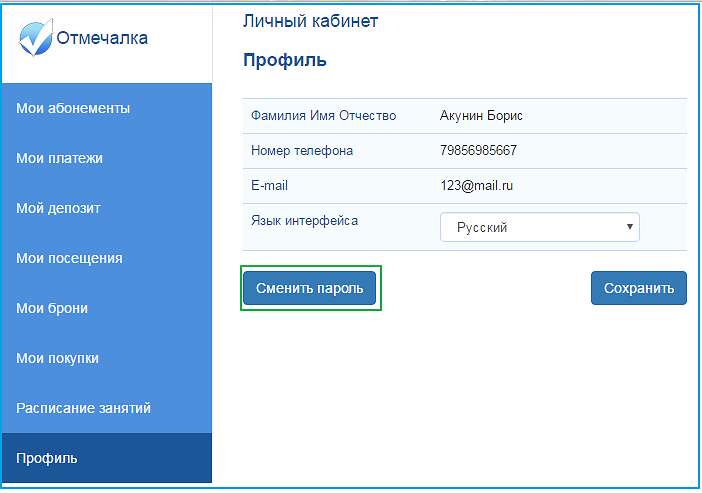This screenshot has width=702, height=493.
Task: Open Расписание занятий section
Action: [x=107, y=408]
